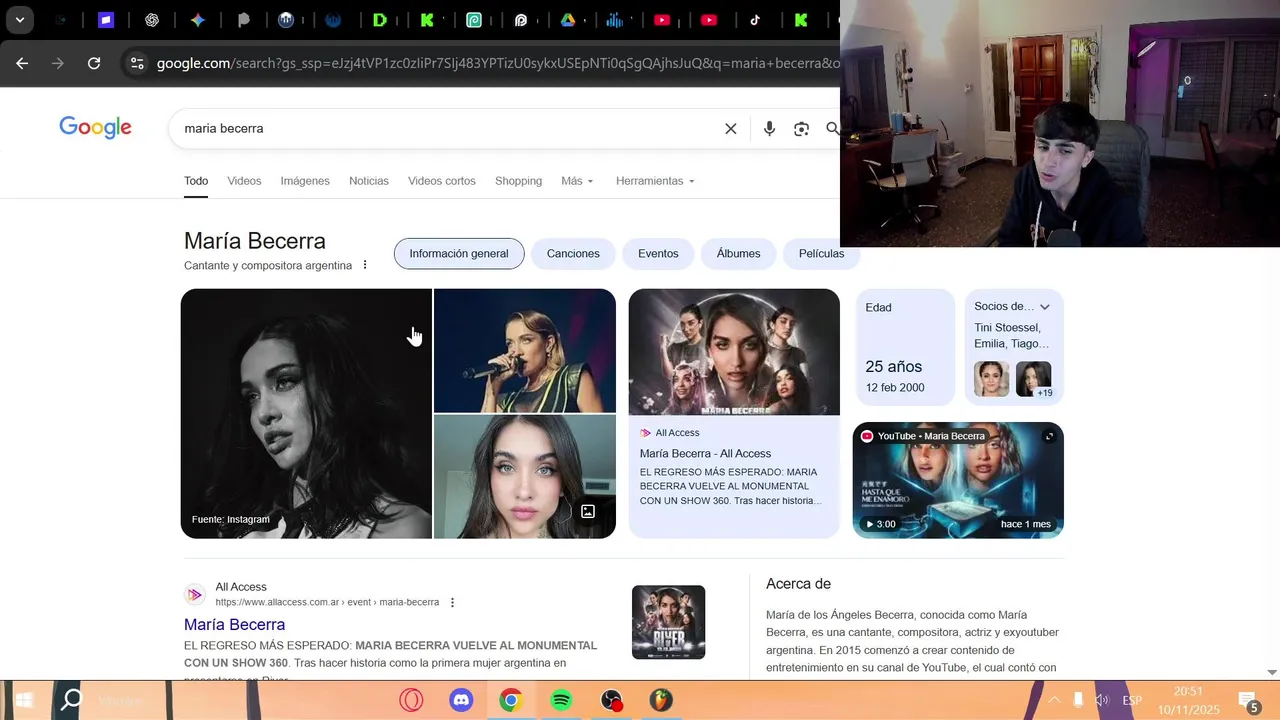Switch to the ChatGPT browser tab
The height and width of the screenshot is (720, 1280).
pos(152,20)
